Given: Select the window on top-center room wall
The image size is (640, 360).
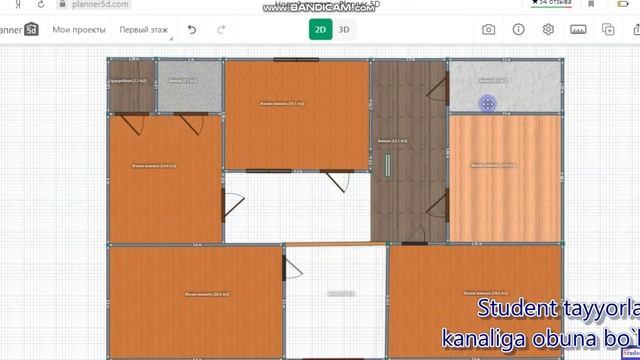Looking at the screenshot, I should [x=296, y=60].
